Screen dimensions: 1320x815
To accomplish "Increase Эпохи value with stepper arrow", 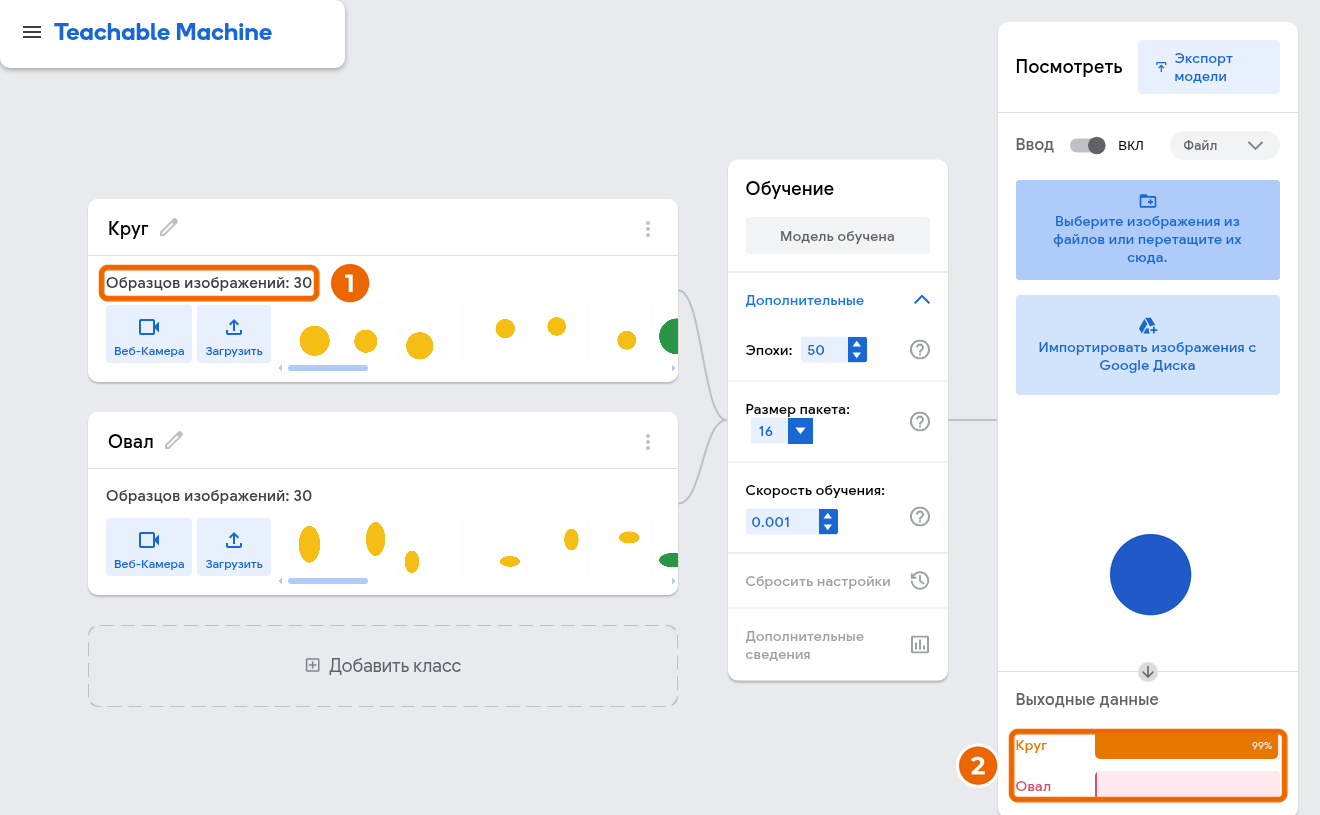I will (856, 344).
